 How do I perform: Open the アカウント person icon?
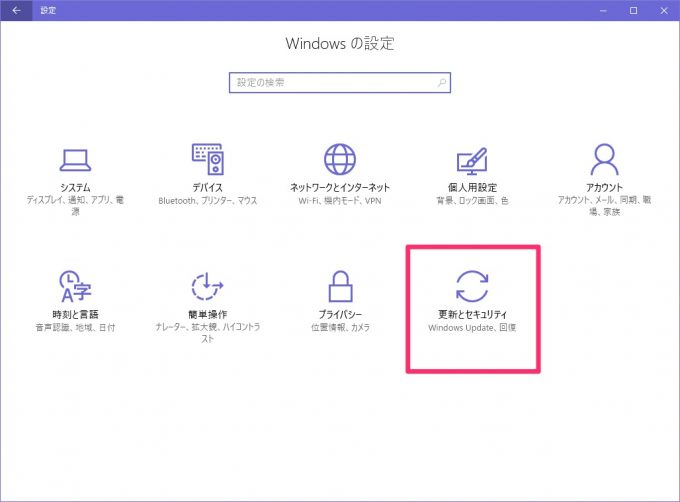point(605,159)
